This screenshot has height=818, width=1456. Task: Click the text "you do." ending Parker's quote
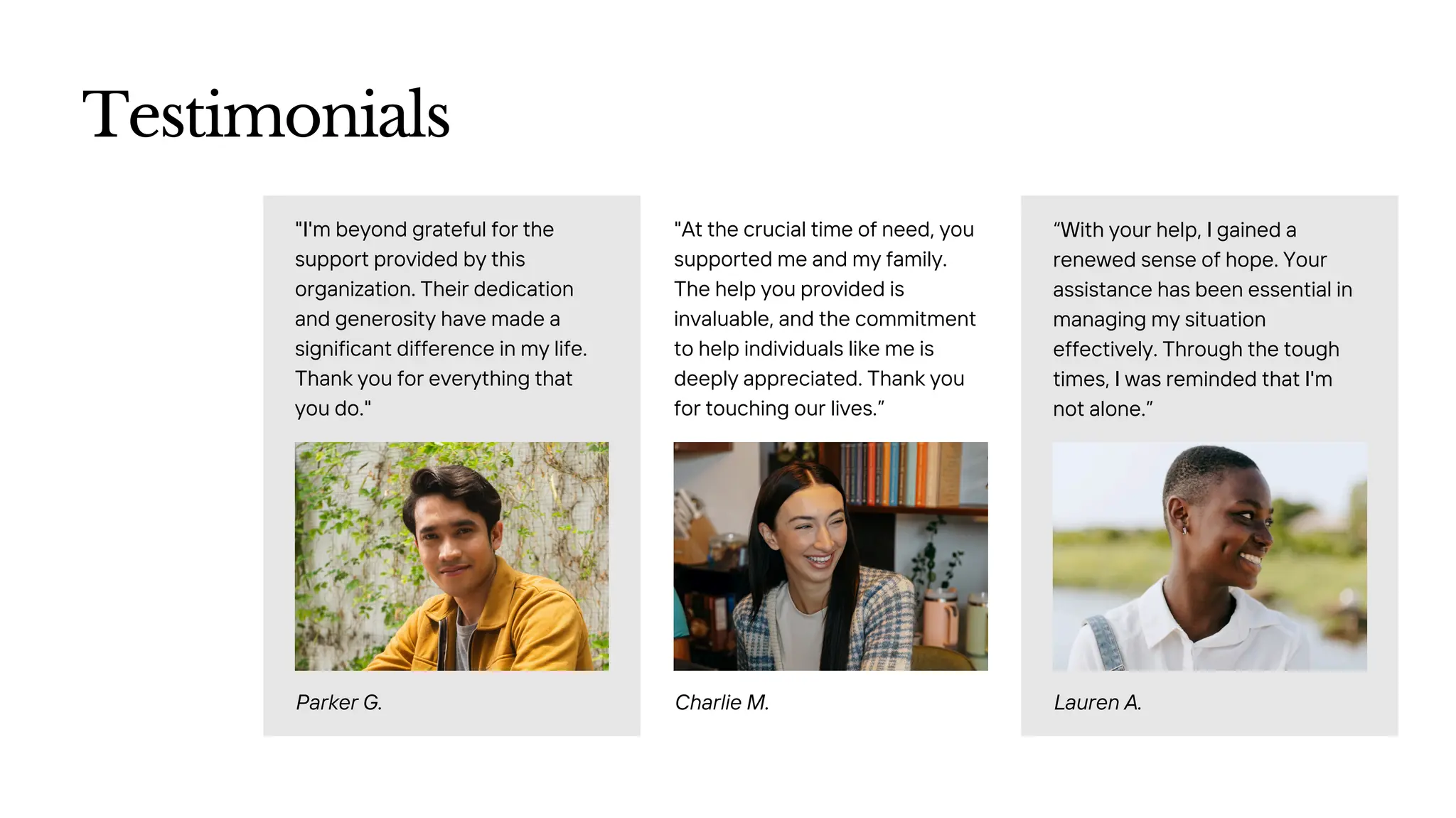point(333,409)
